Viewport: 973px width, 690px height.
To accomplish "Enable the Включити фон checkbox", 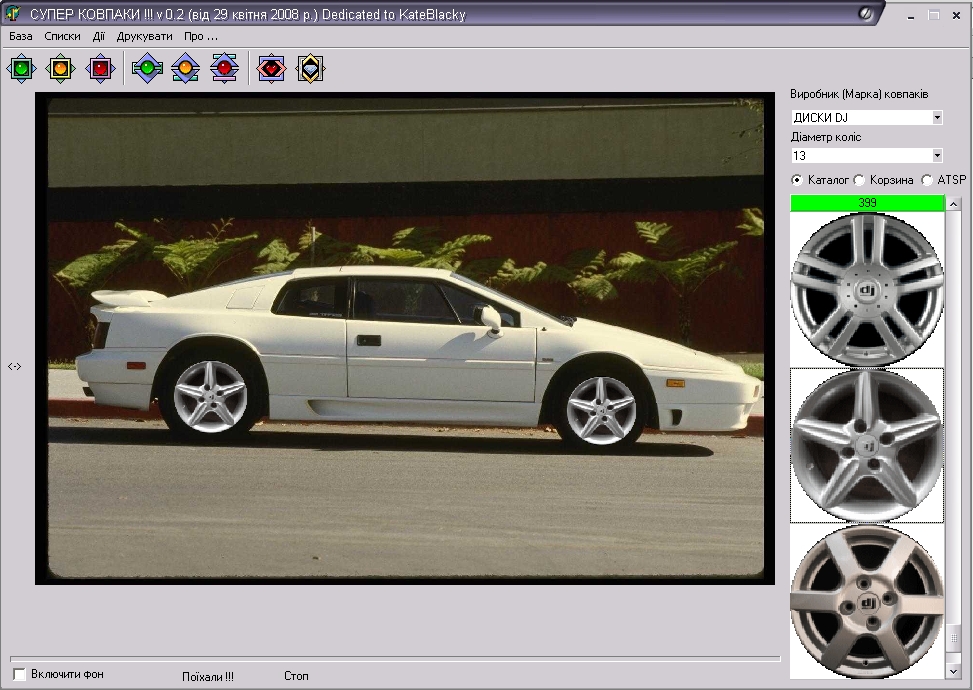I will [x=19, y=674].
